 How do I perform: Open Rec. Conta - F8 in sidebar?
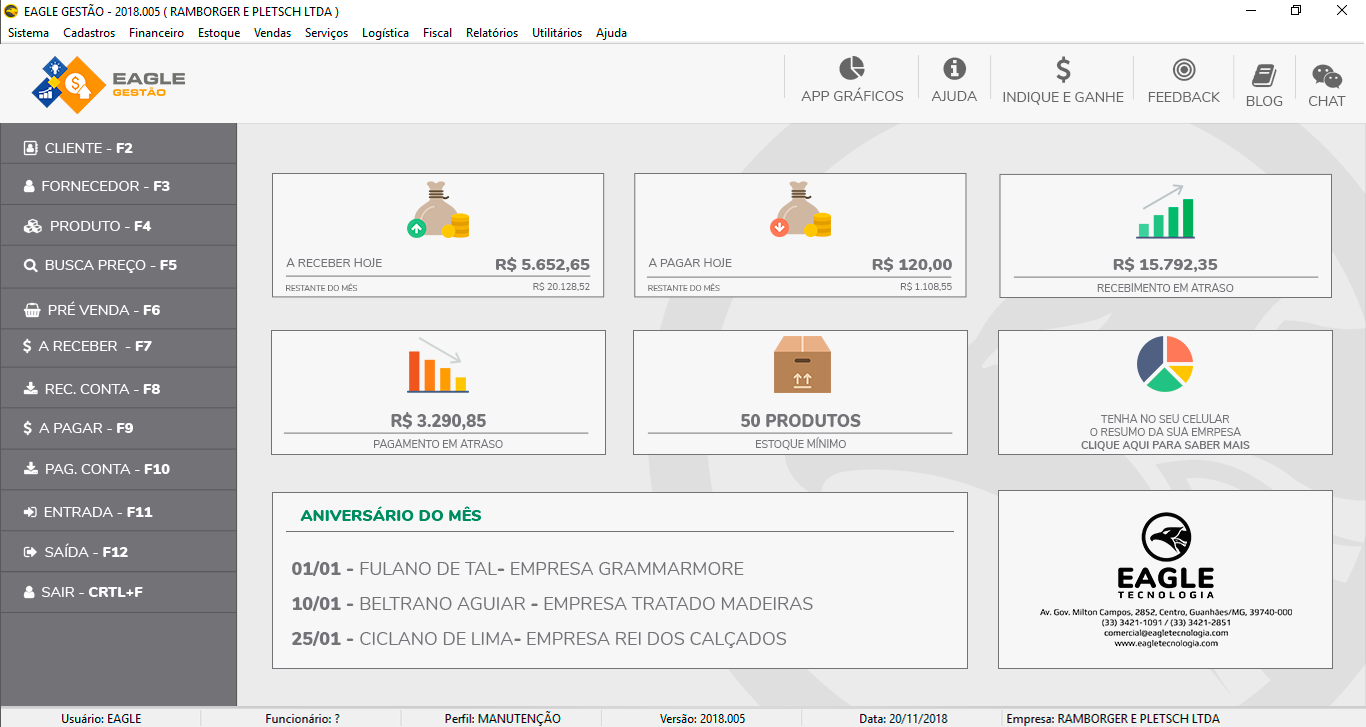point(118,389)
